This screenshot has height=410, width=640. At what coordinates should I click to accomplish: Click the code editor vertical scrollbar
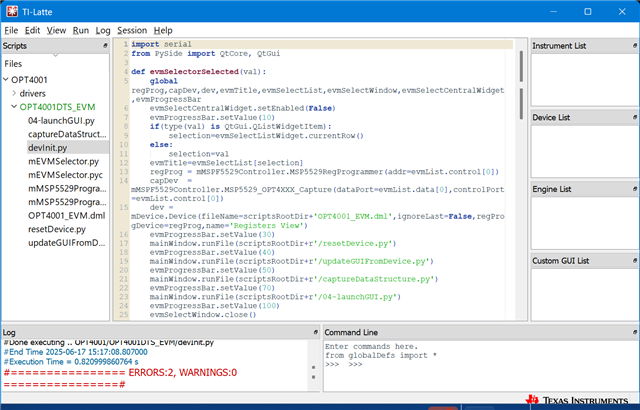521,84
